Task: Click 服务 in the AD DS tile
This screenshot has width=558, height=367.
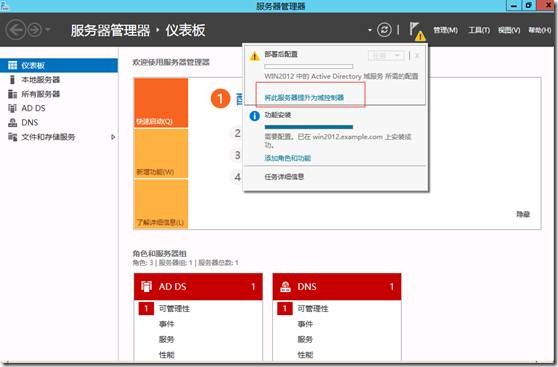Action: coord(167,340)
